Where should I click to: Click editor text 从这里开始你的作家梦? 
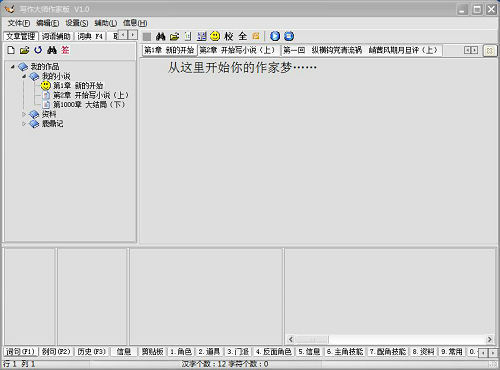pyautogui.click(x=242, y=68)
